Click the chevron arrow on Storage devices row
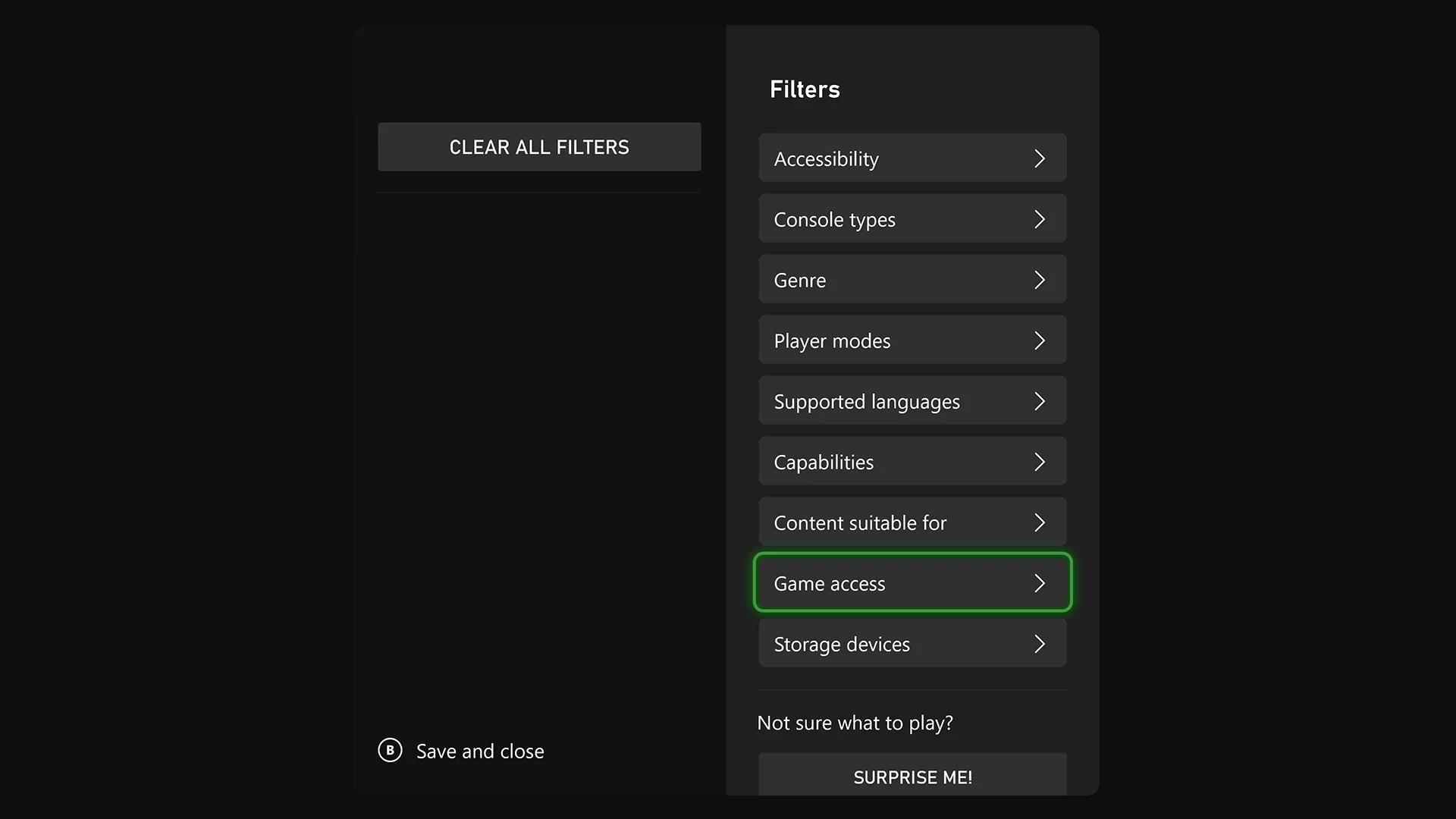Image resolution: width=1456 pixels, height=819 pixels. 1040,644
